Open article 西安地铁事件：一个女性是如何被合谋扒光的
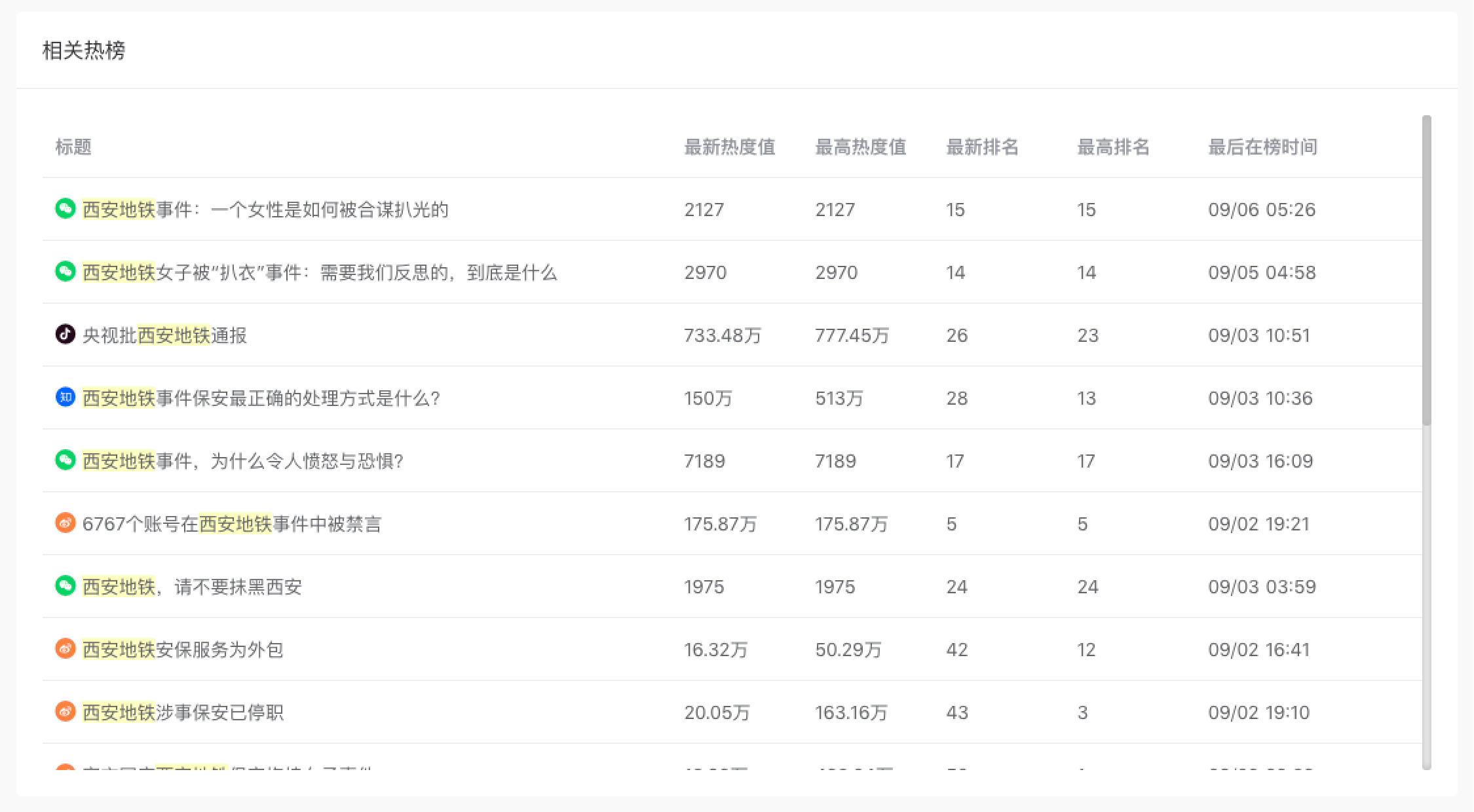1474x812 pixels. coord(265,210)
